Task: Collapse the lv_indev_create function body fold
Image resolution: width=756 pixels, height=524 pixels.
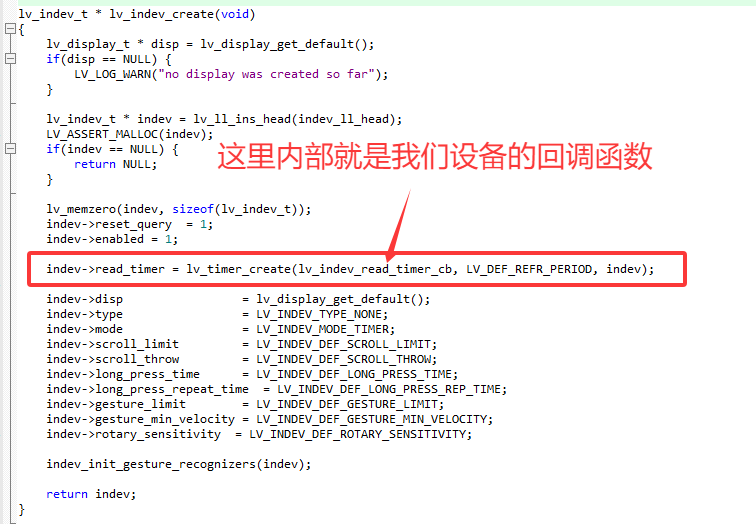Action: coord(10,29)
